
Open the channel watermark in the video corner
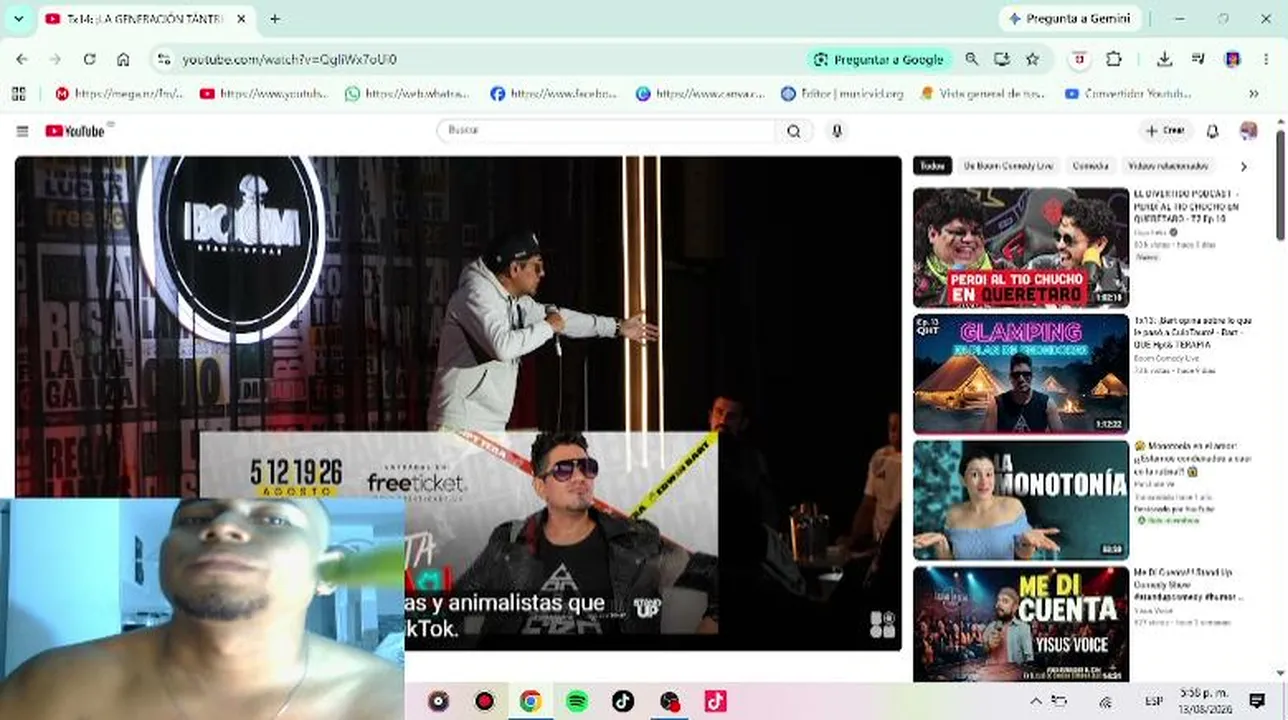tap(883, 625)
